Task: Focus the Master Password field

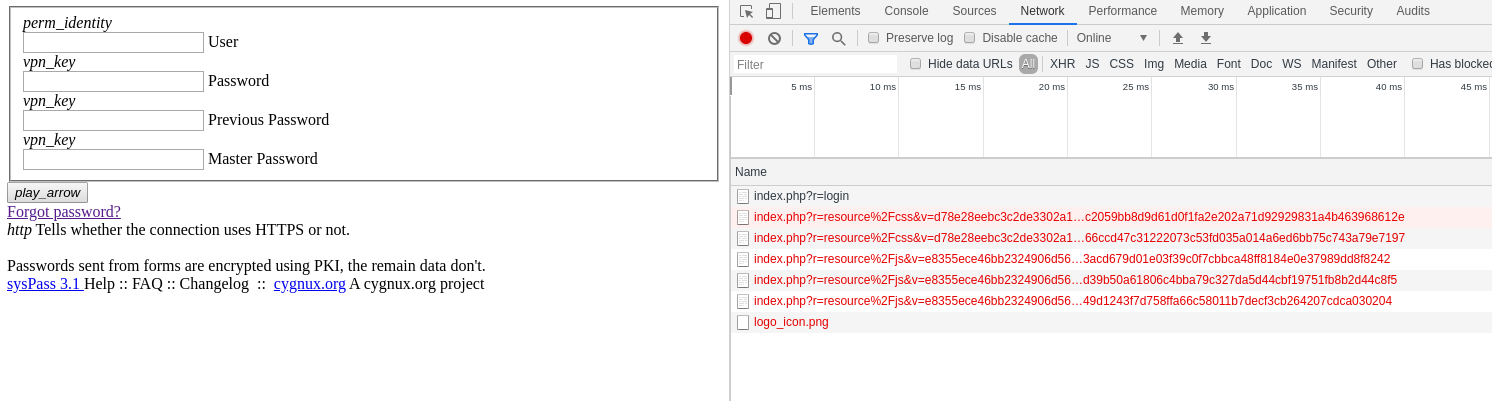Action: coord(113,159)
